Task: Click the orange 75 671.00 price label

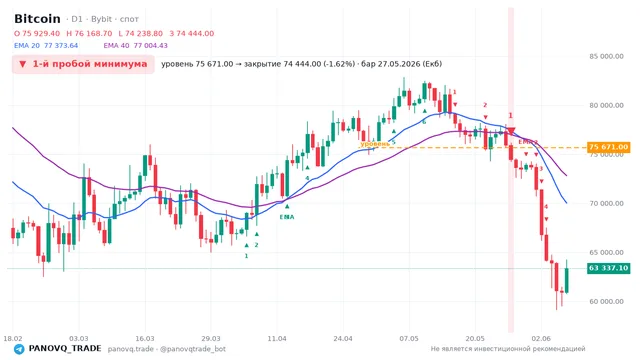Action: pyautogui.click(x=608, y=147)
